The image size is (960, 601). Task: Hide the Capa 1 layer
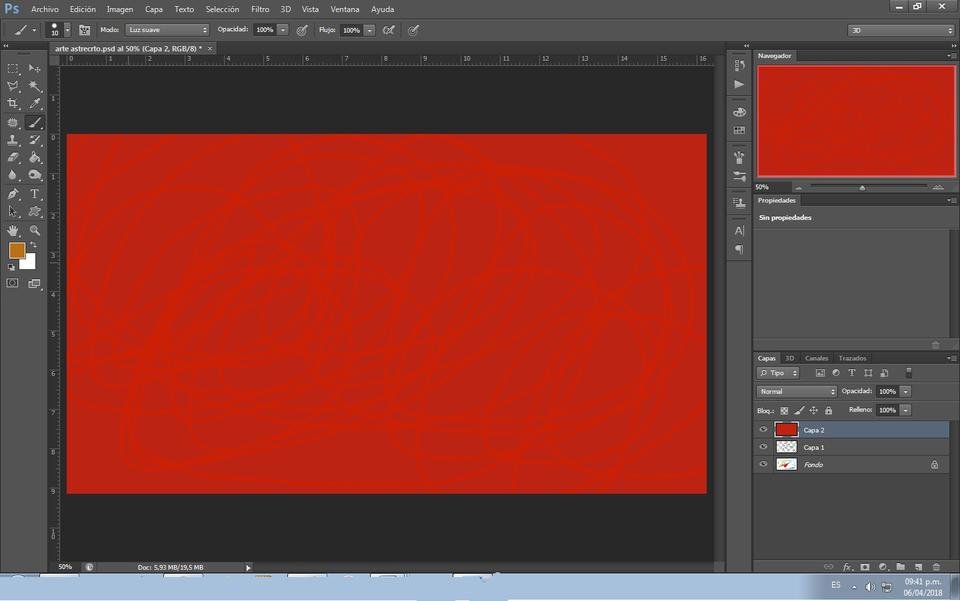763,447
